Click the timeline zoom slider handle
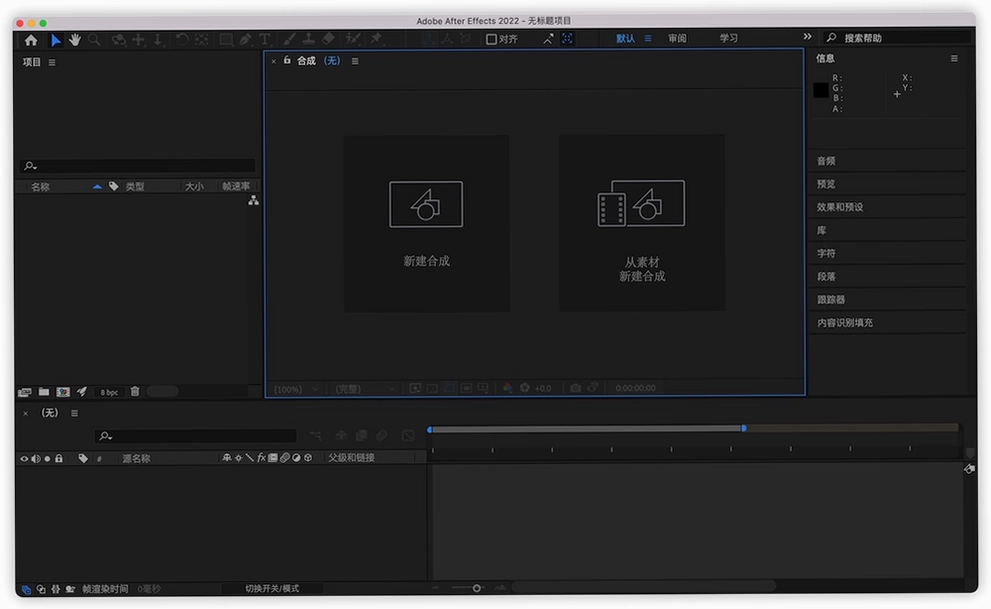The image size is (991, 609). click(x=477, y=588)
